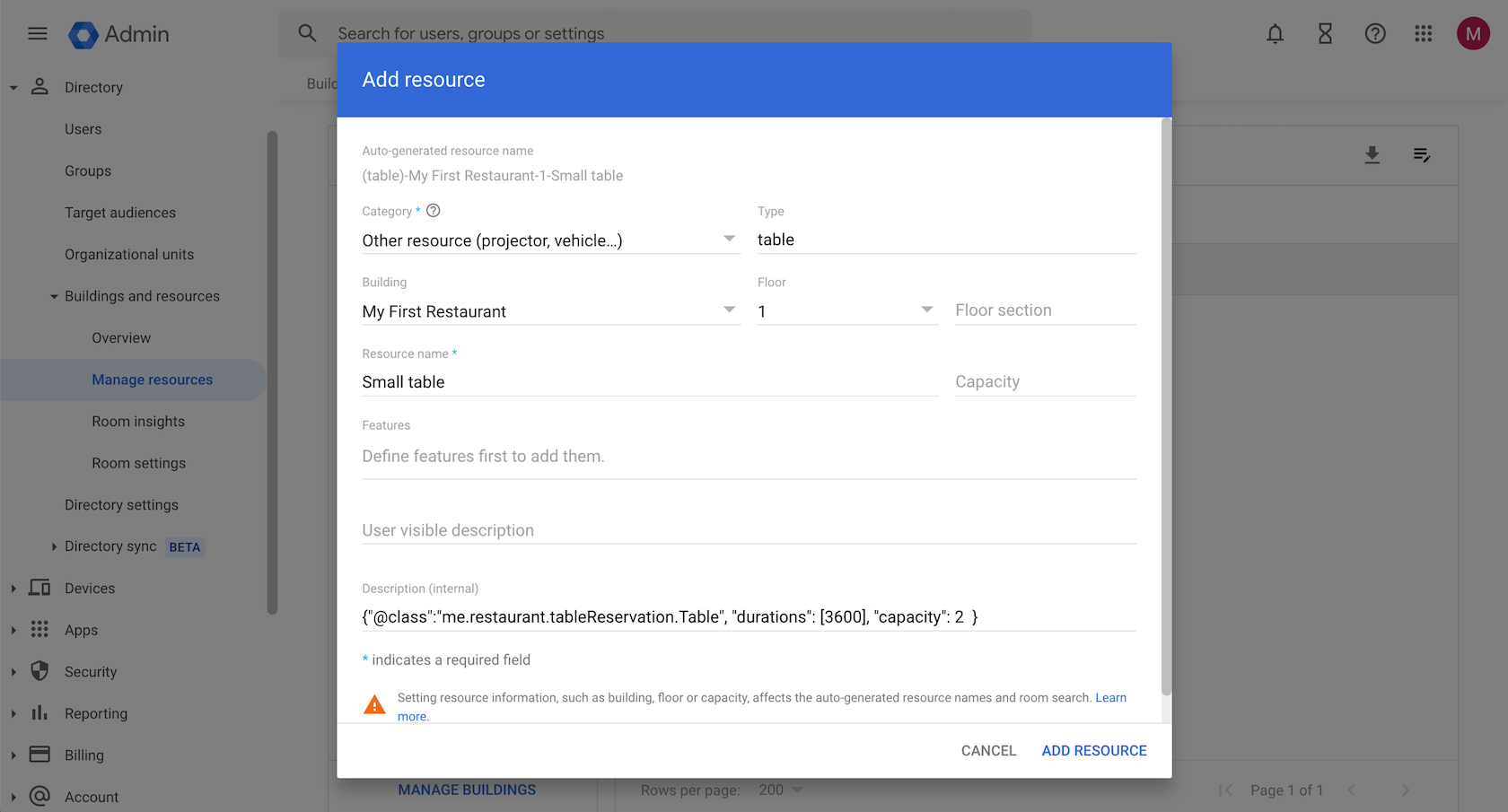Go to Room insights

[138, 422]
